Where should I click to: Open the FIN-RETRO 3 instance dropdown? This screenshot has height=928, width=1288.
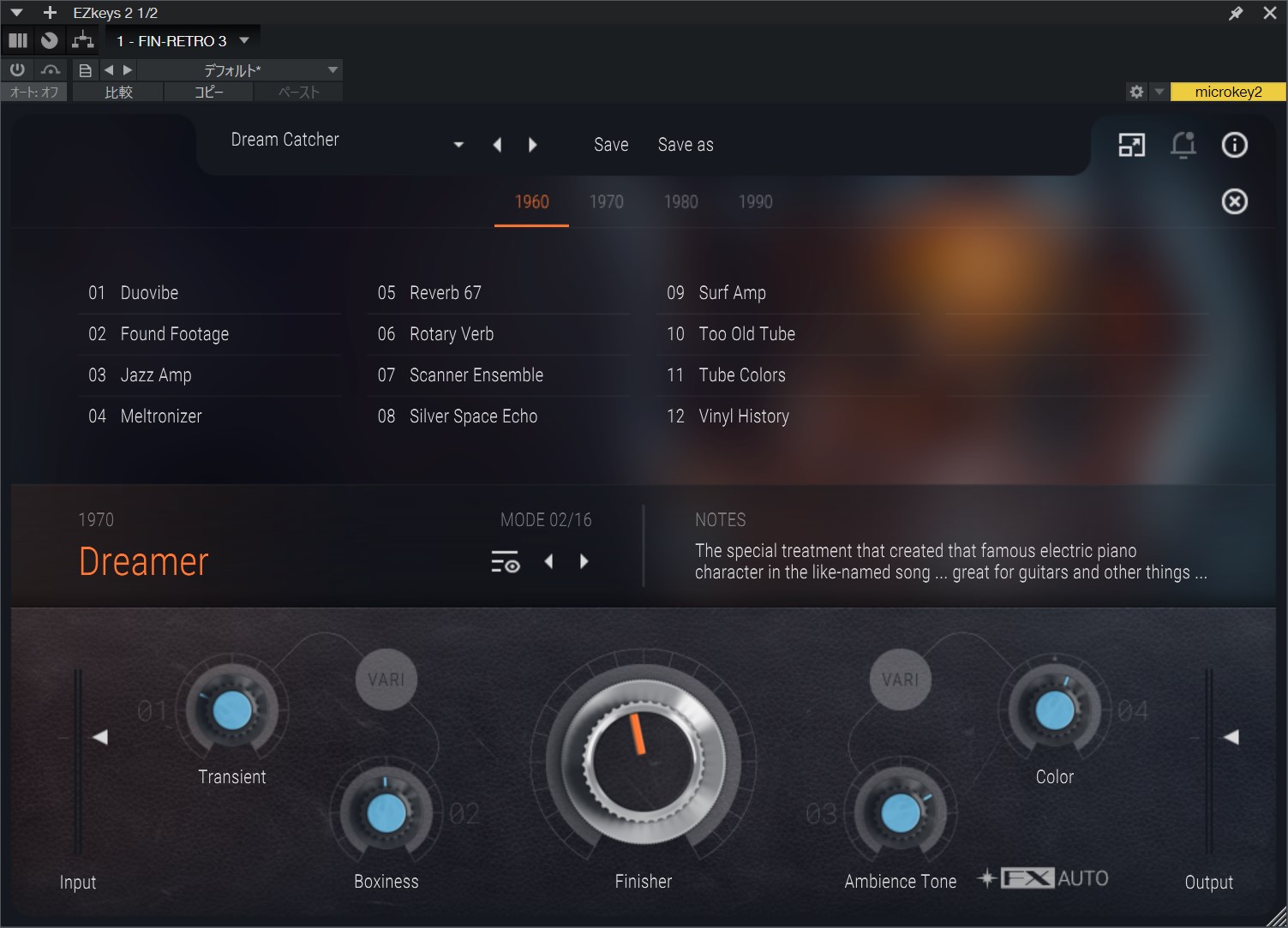(244, 40)
